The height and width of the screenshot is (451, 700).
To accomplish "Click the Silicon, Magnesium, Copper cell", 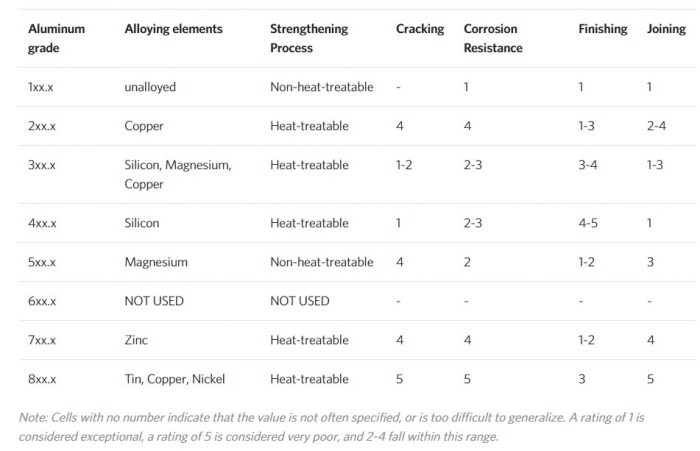I will pyautogui.click(x=177, y=174).
